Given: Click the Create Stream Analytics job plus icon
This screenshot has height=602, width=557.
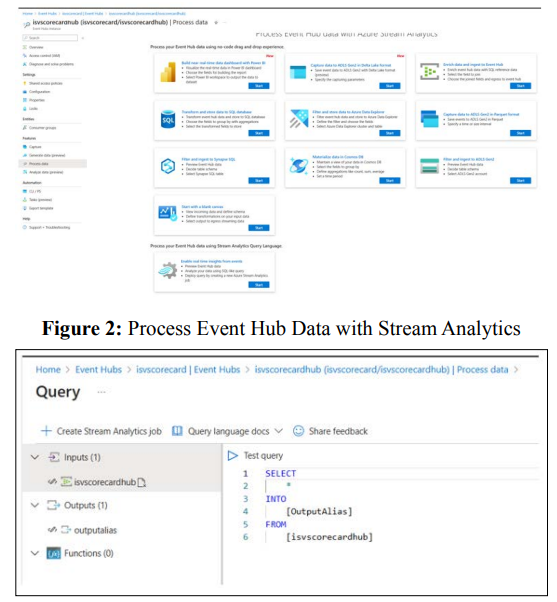Looking at the screenshot, I should coord(46,431).
